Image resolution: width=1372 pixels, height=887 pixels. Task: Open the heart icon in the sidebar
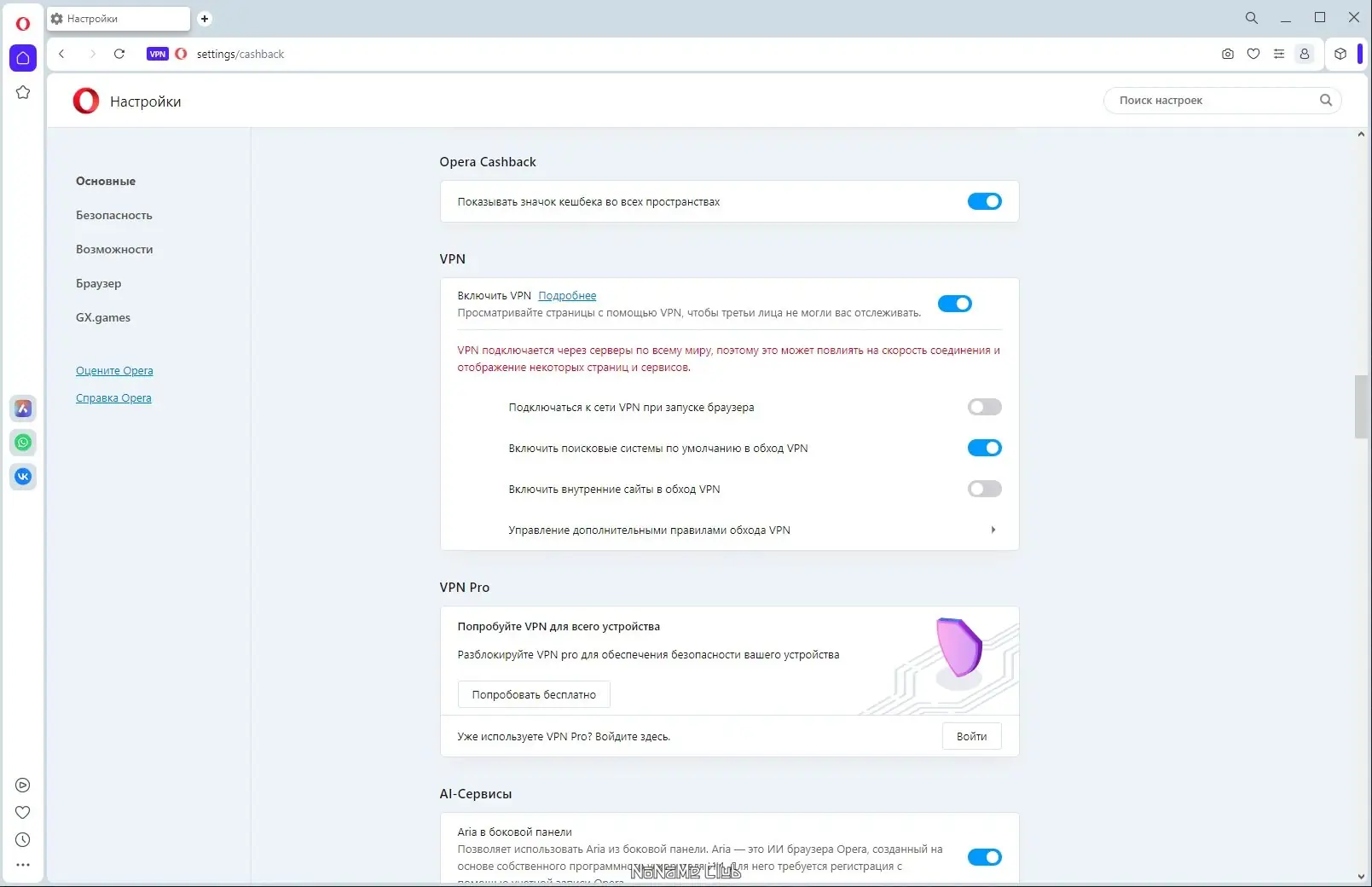coord(23,813)
